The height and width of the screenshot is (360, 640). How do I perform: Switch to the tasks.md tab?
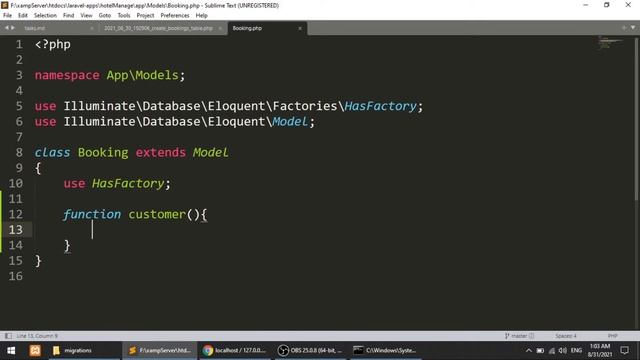[57, 28]
